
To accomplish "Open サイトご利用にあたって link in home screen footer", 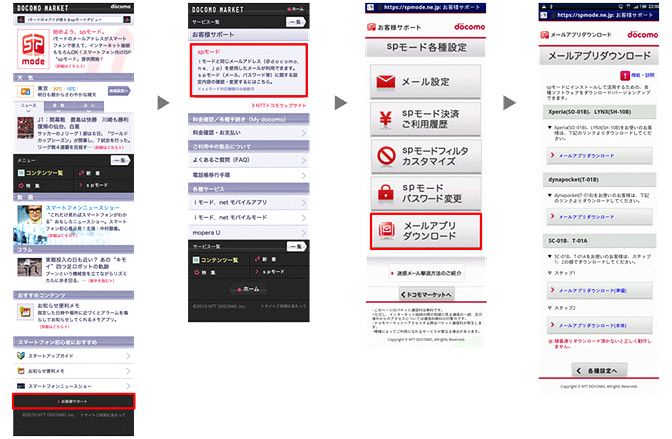I will tap(103, 415).
